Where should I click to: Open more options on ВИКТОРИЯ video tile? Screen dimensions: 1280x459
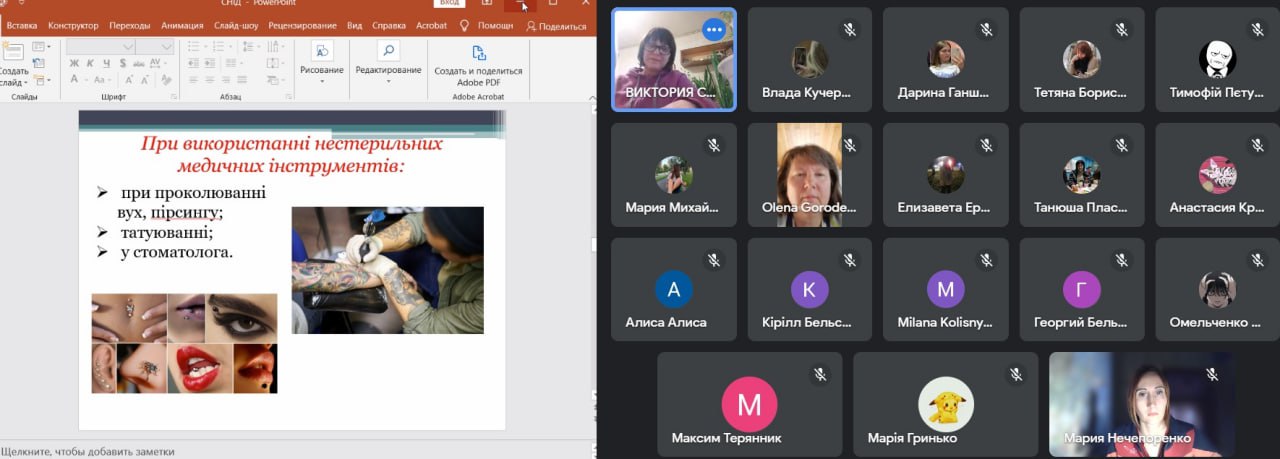714,30
